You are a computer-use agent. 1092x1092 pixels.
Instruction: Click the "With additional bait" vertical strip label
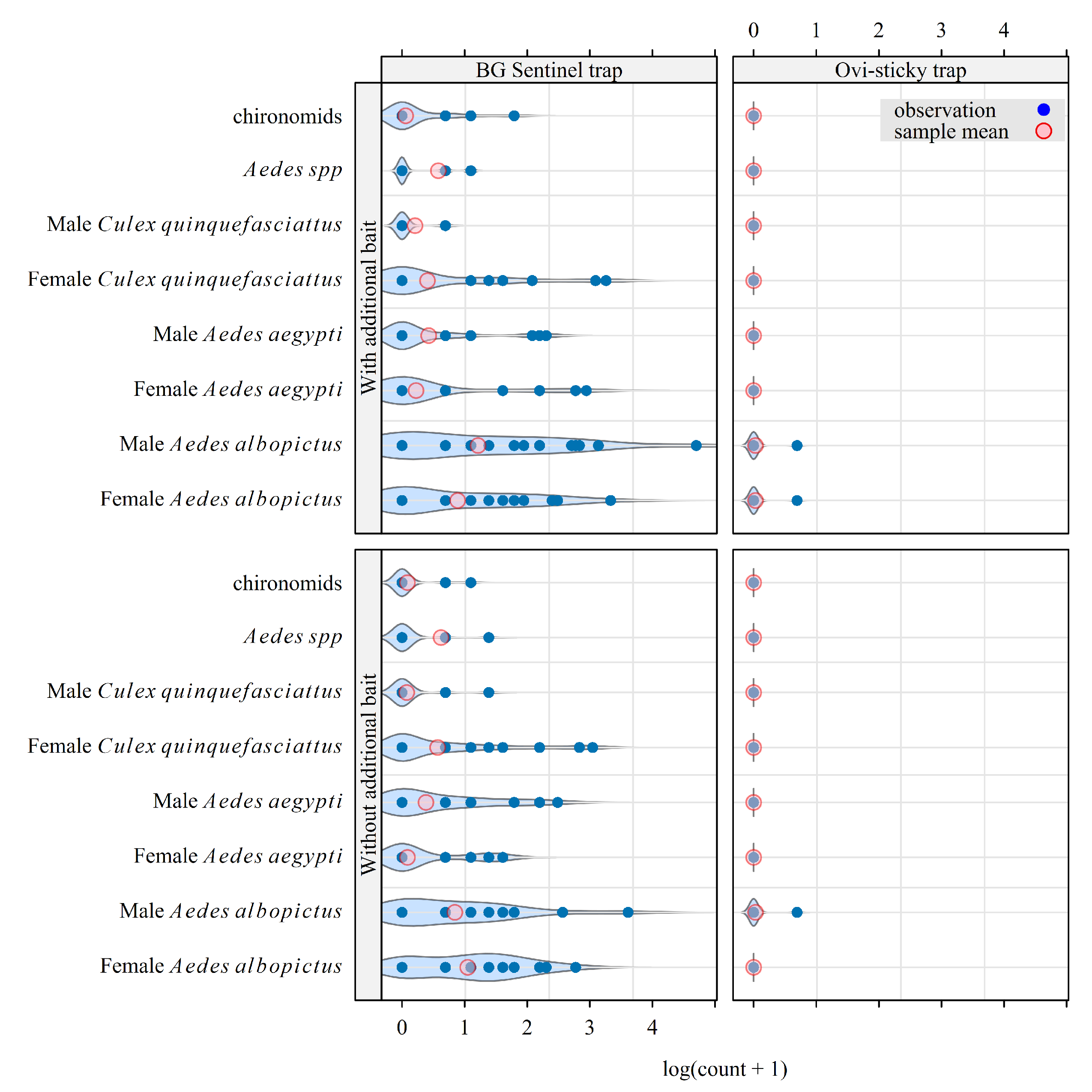click(x=368, y=308)
